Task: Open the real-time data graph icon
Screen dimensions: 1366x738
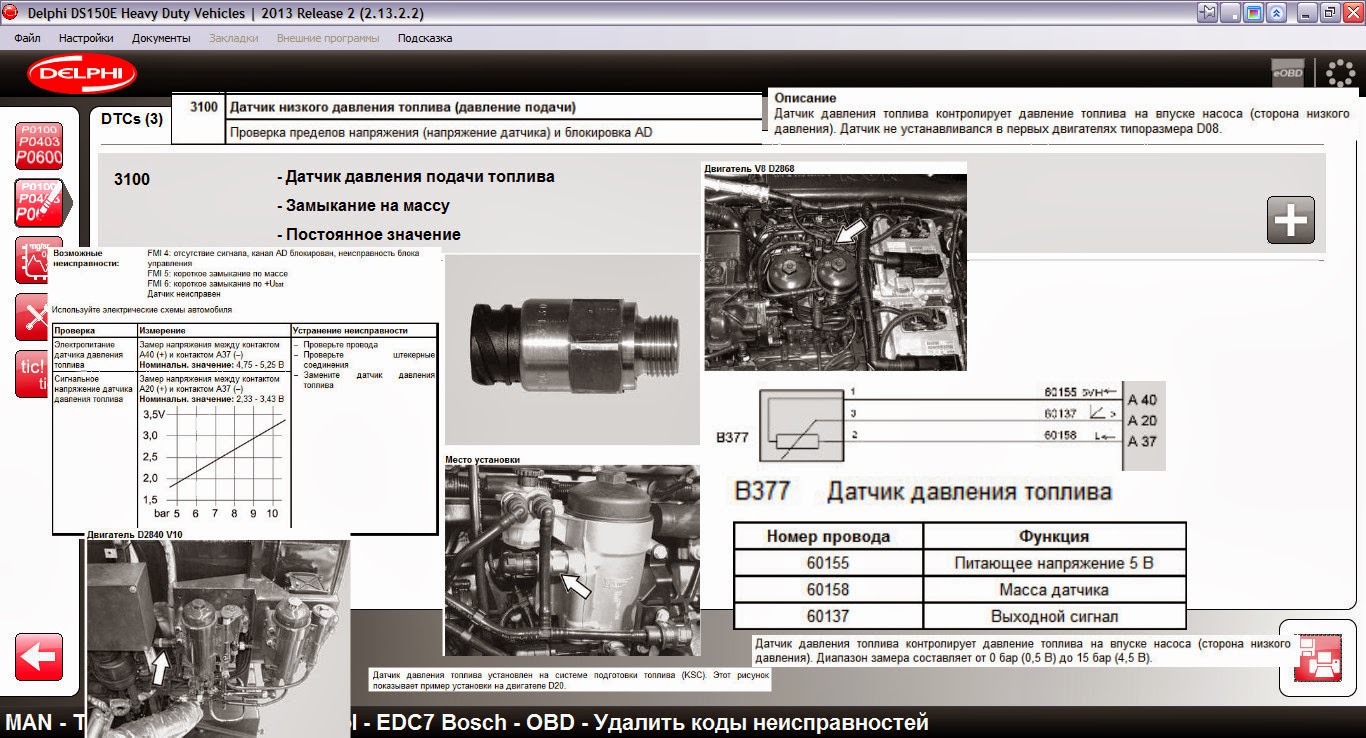Action: tap(33, 262)
